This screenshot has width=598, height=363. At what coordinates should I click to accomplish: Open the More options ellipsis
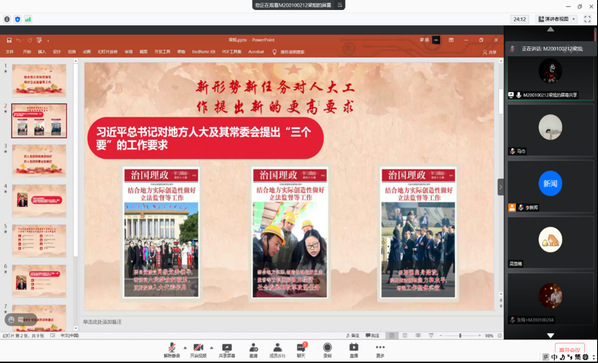380,350
